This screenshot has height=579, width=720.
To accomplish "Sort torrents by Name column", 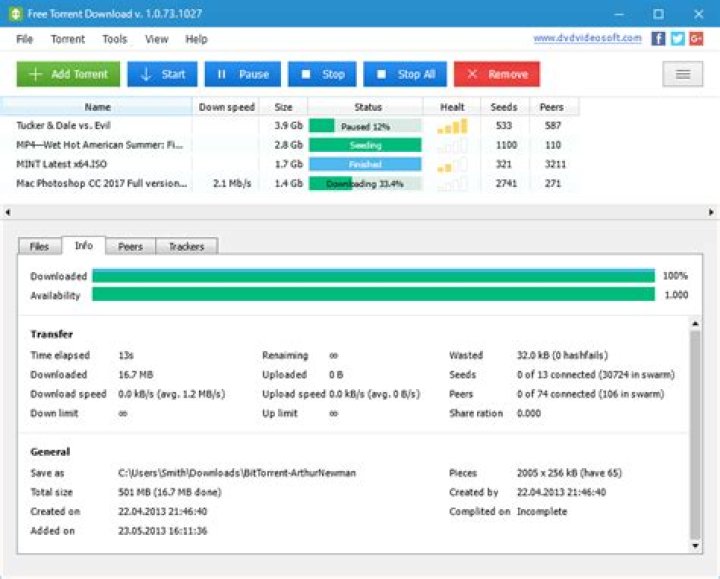I will click(97, 107).
